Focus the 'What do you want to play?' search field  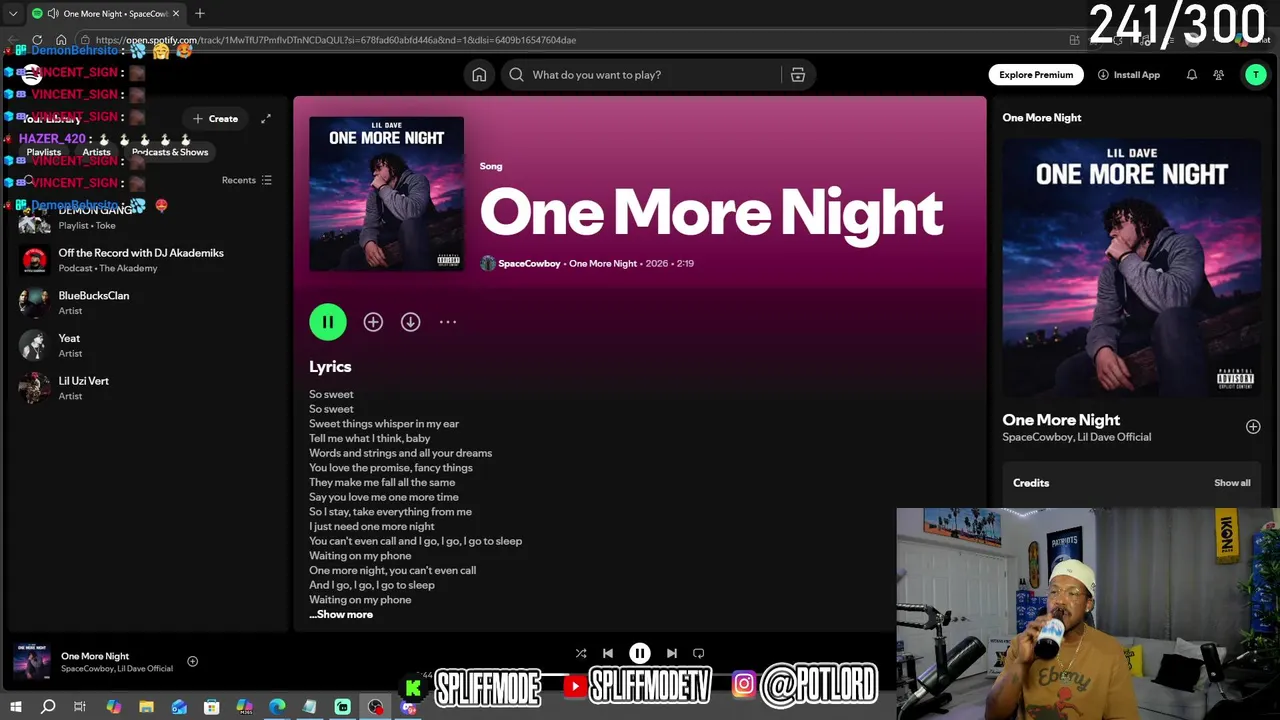point(642,75)
